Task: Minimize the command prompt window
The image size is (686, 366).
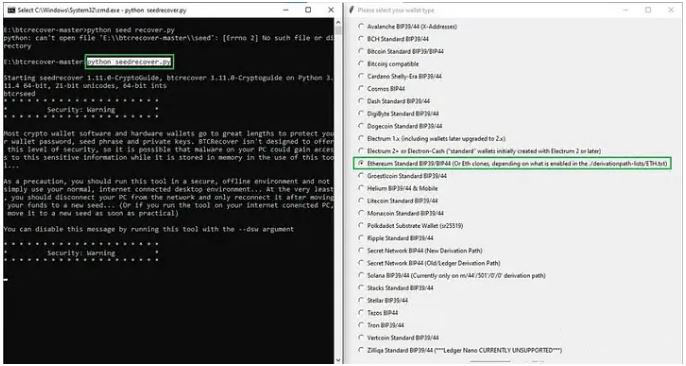Action: (x=285, y=10)
